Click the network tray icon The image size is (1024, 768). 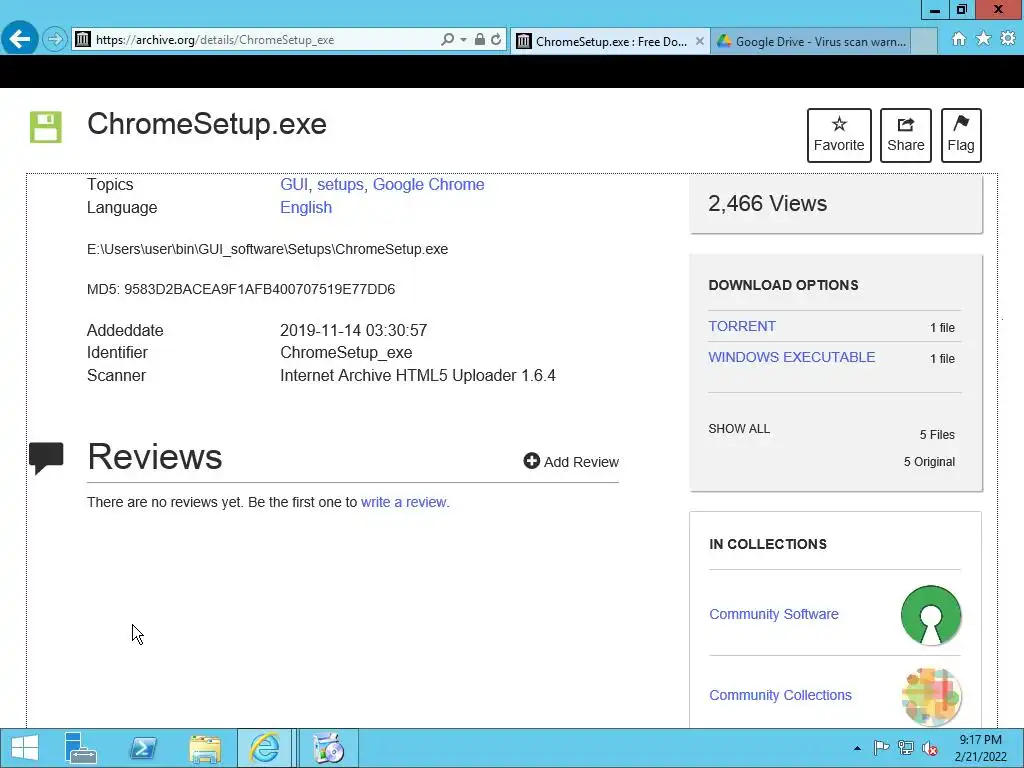click(x=906, y=748)
